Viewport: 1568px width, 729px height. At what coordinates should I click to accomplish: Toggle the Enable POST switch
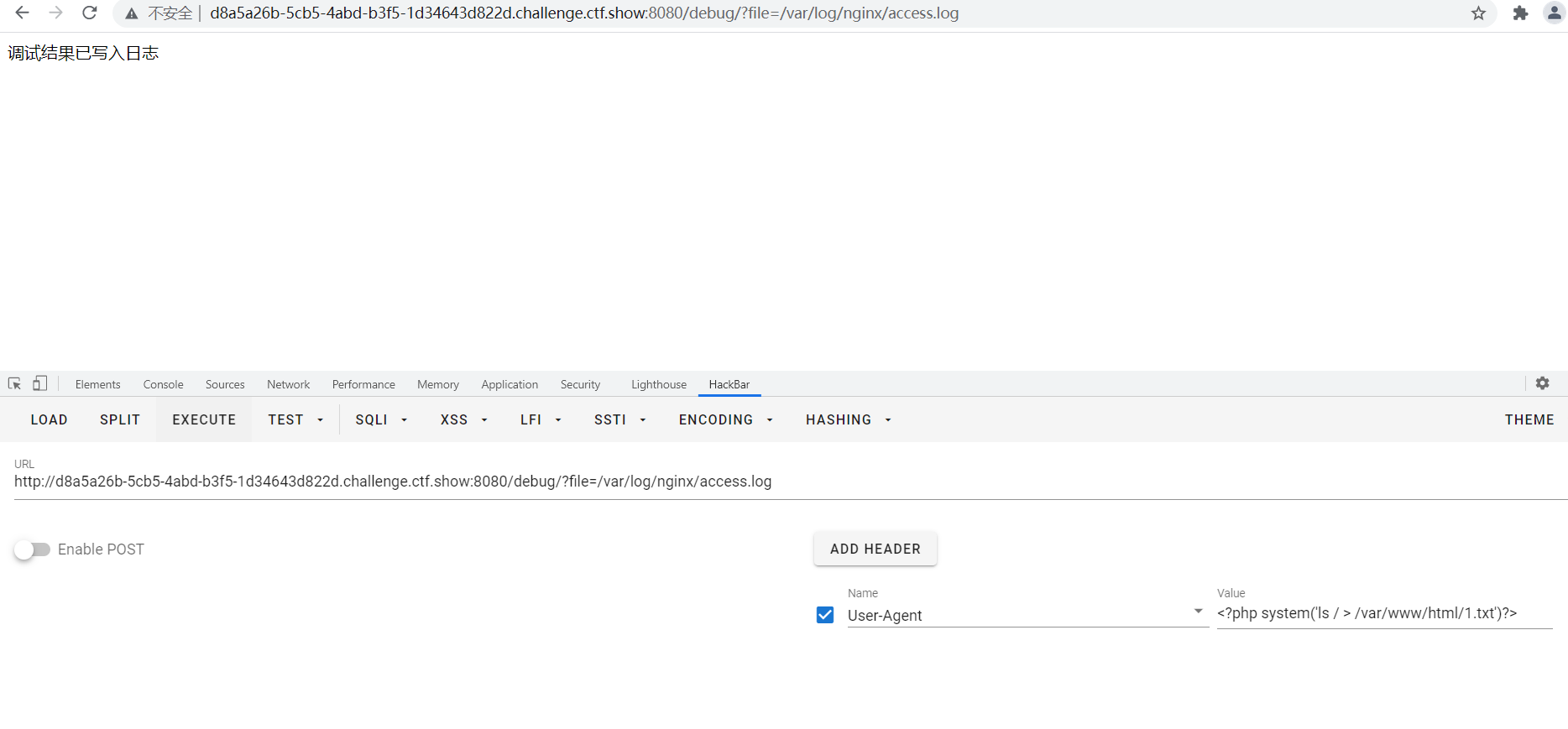click(x=33, y=549)
